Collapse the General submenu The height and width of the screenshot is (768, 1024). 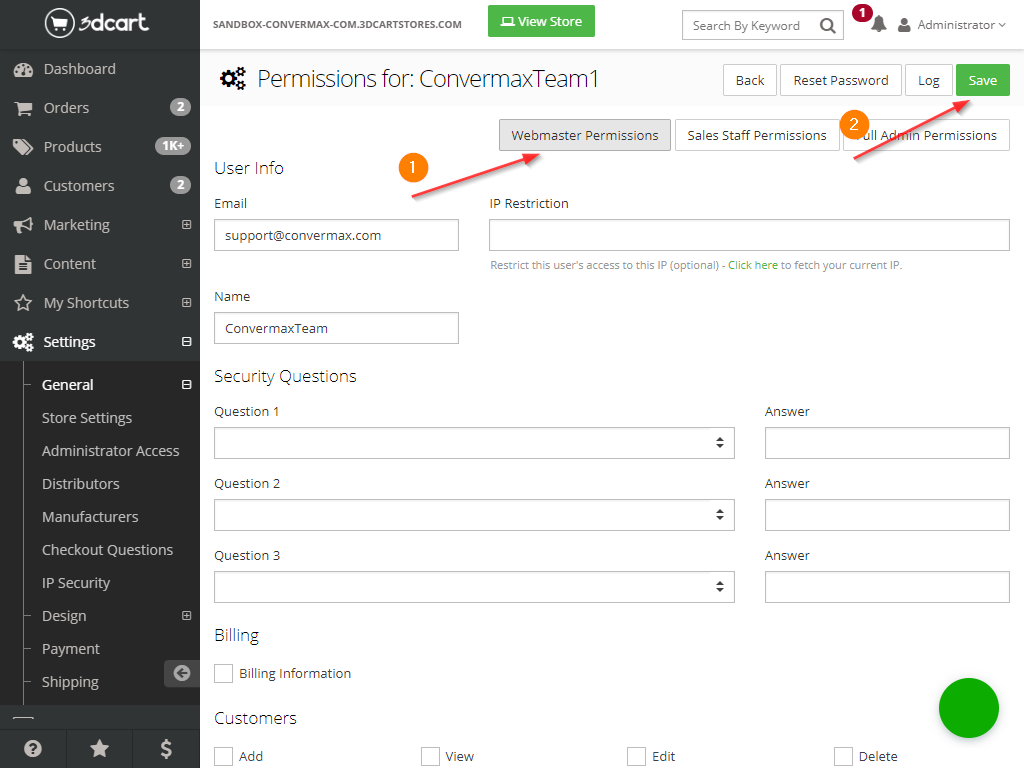186,385
